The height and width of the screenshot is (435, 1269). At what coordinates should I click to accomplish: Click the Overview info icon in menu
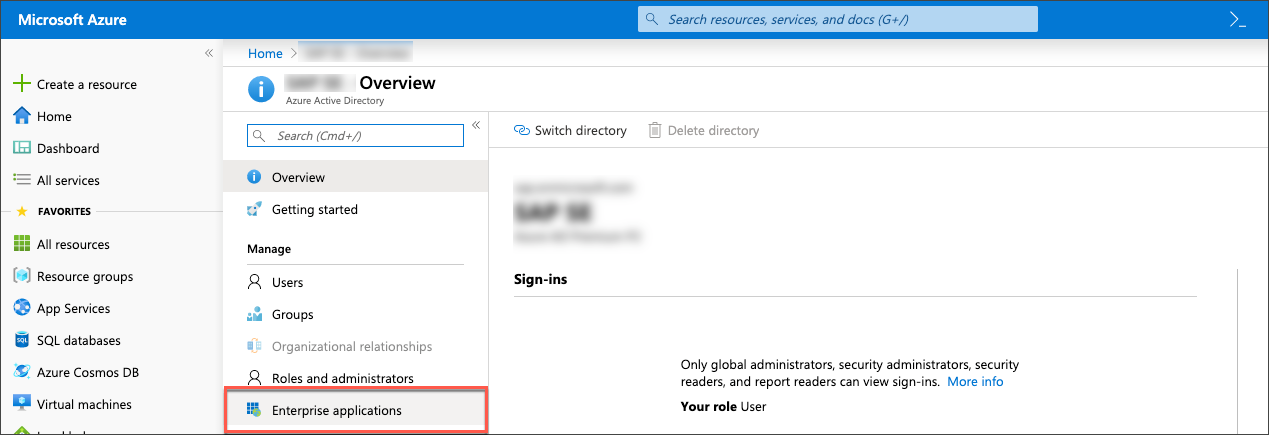(254, 177)
